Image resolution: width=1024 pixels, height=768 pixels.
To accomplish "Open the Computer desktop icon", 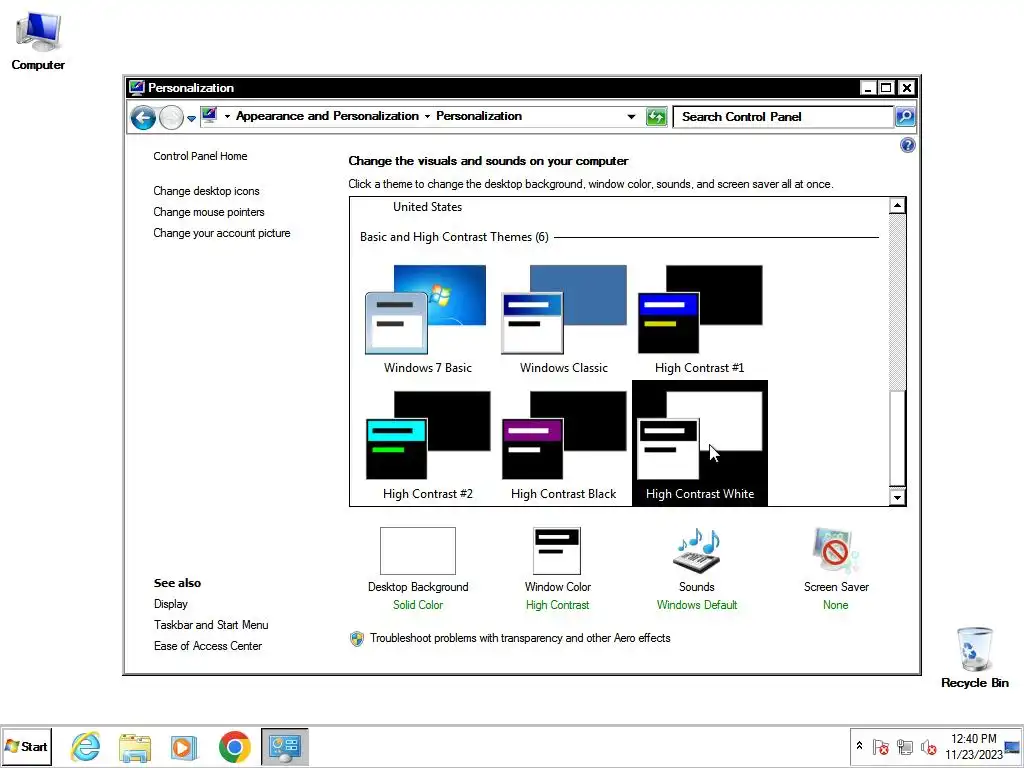I will tap(38, 40).
